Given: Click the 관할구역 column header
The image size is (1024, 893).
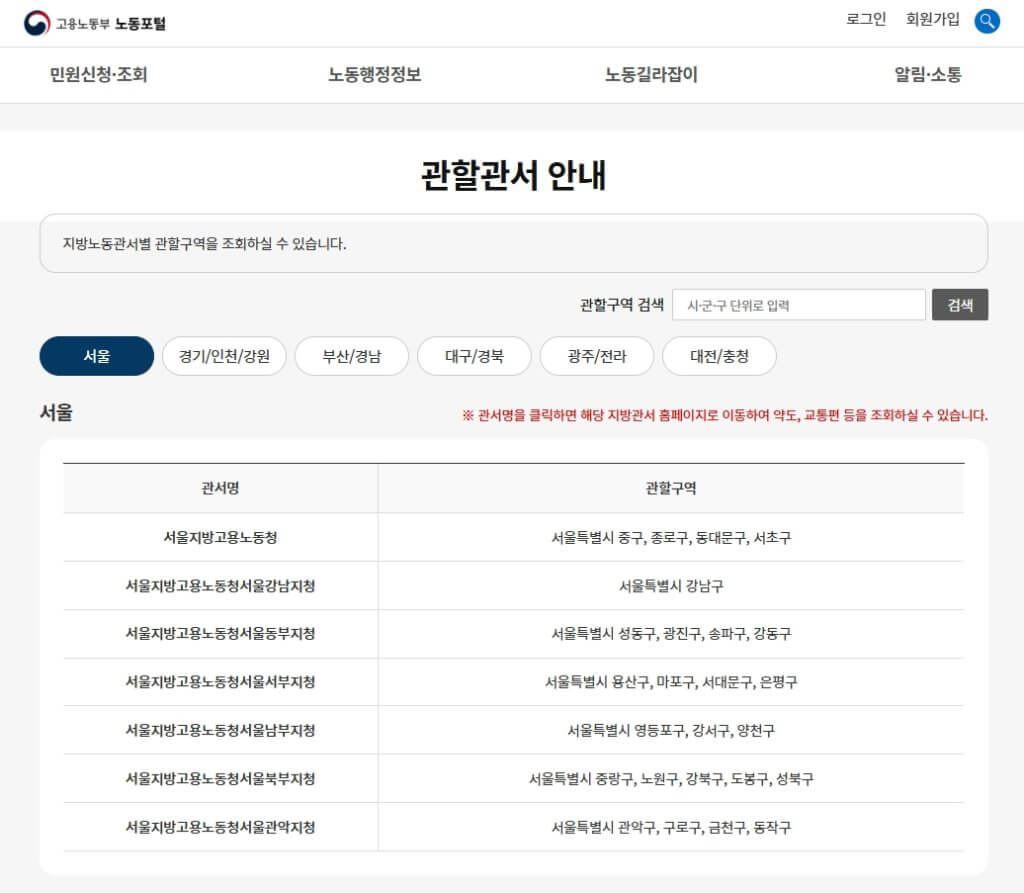Looking at the screenshot, I should point(671,488).
